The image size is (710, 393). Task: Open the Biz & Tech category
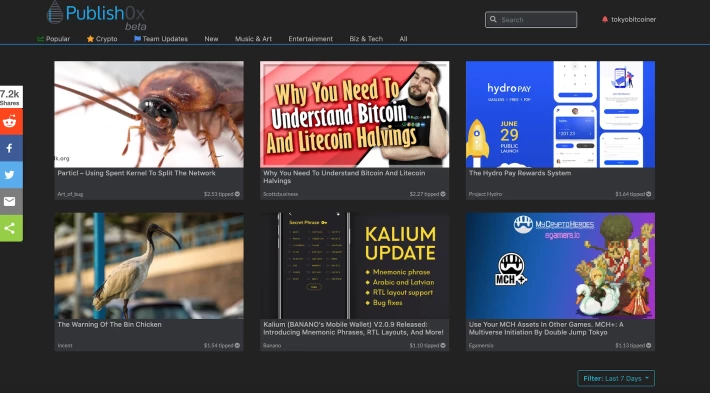366,38
